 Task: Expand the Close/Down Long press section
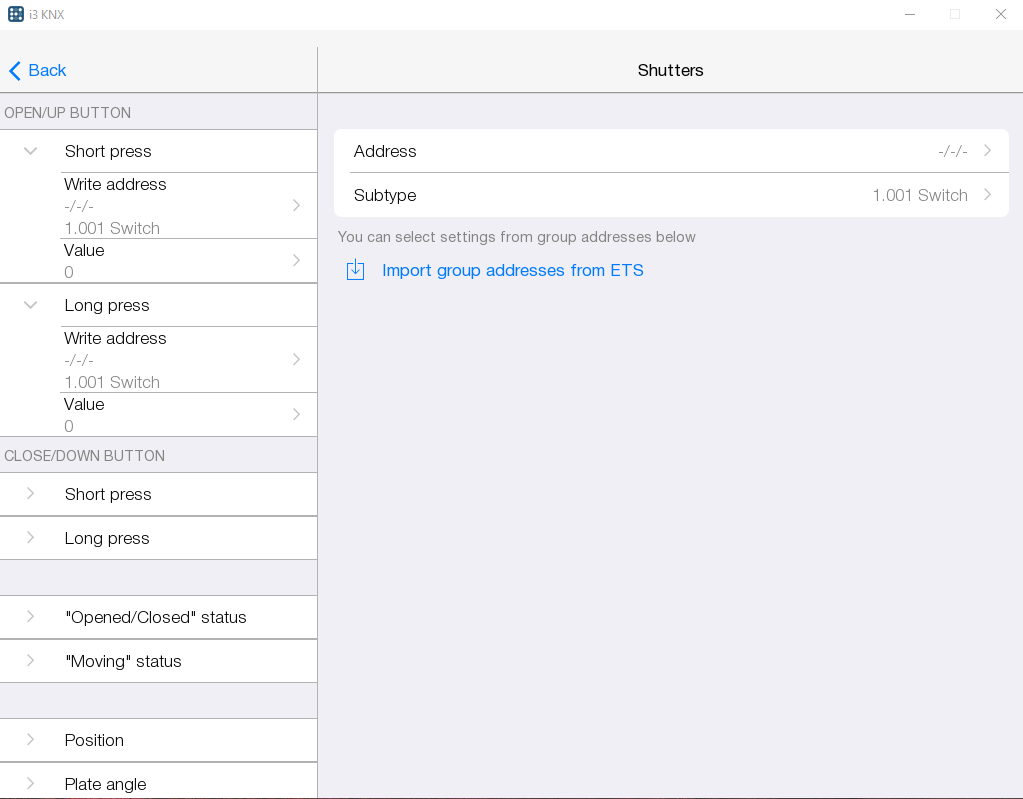[31, 538]
